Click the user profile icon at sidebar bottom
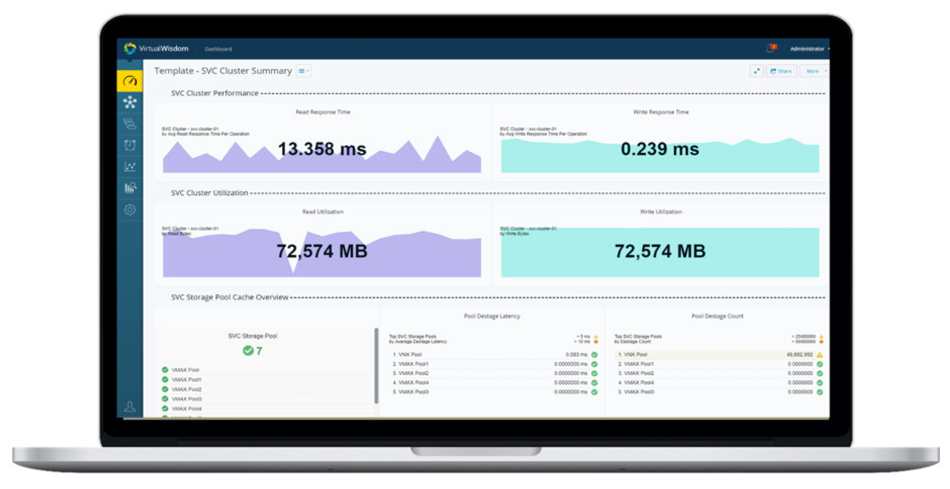The image size is (950, 489). pos(130,407)
